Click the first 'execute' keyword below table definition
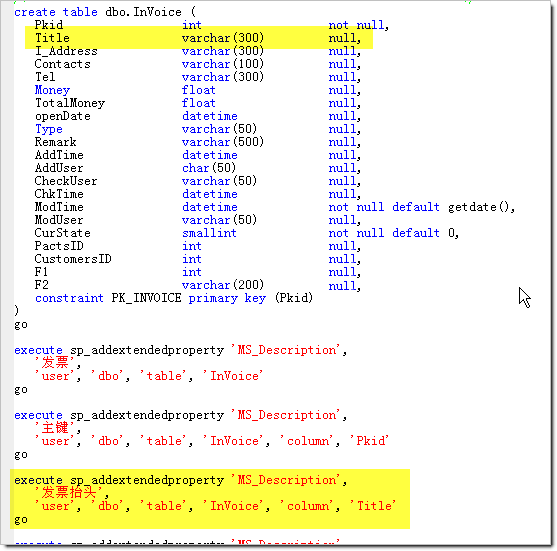557x551 pixels. pos(38,350)
